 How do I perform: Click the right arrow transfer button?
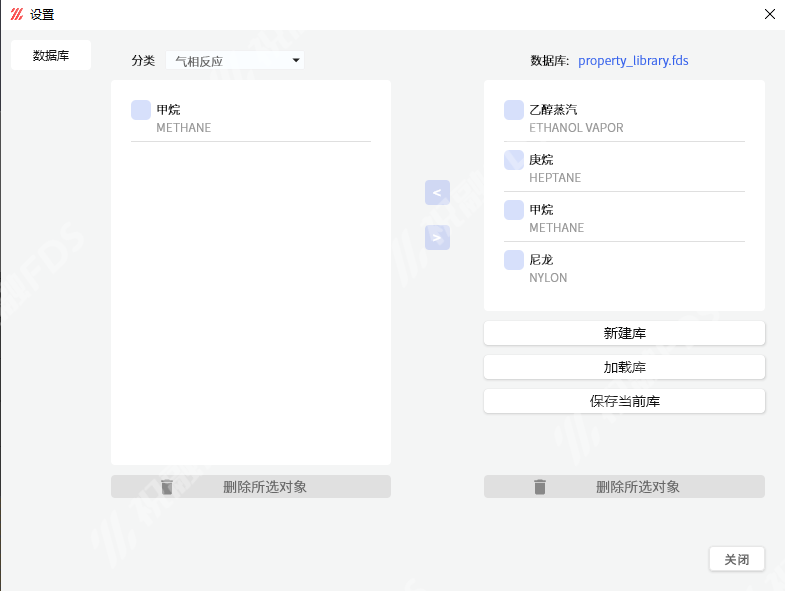(x=437, y=238)
